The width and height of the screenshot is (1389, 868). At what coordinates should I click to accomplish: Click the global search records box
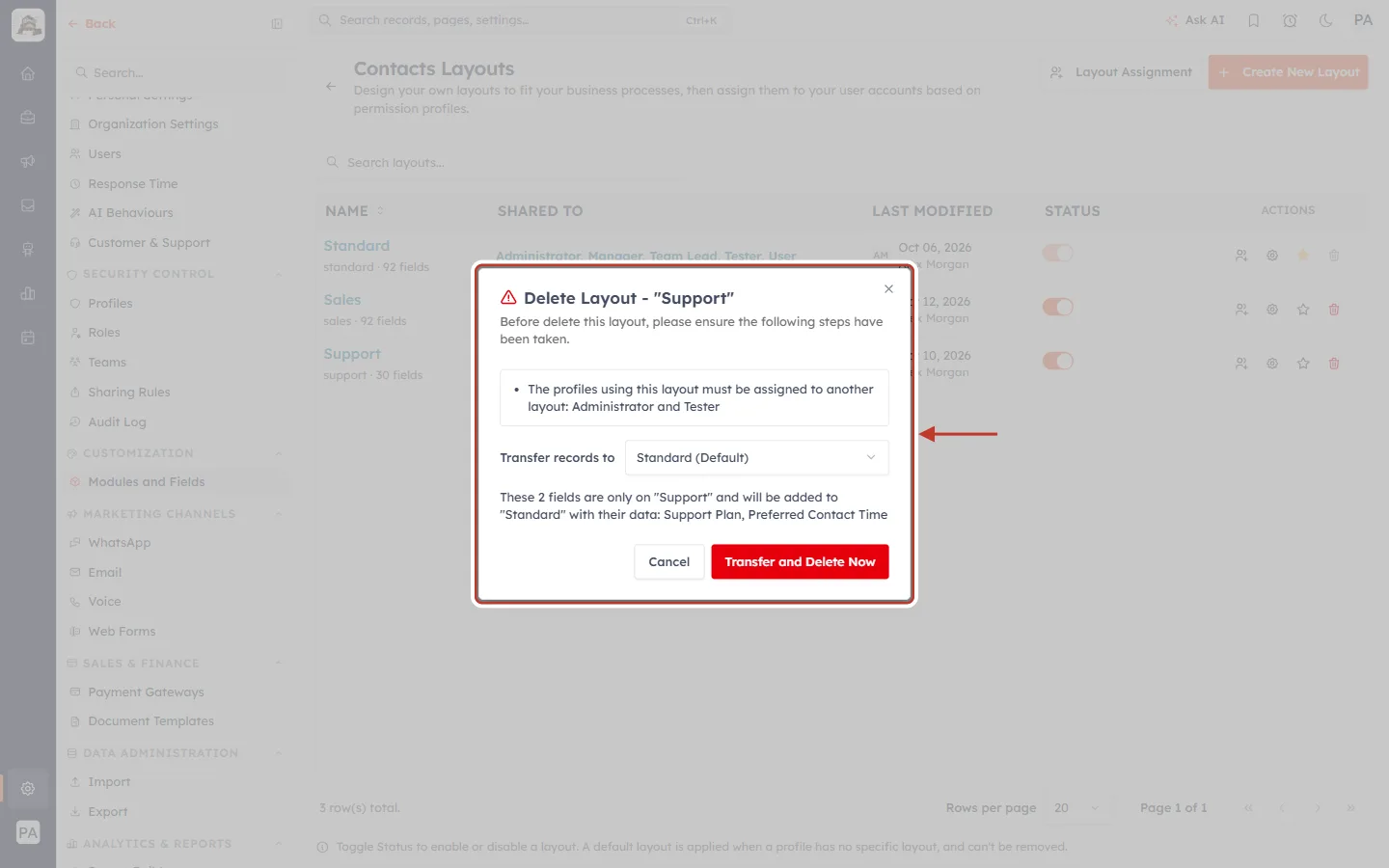point(521,20)
